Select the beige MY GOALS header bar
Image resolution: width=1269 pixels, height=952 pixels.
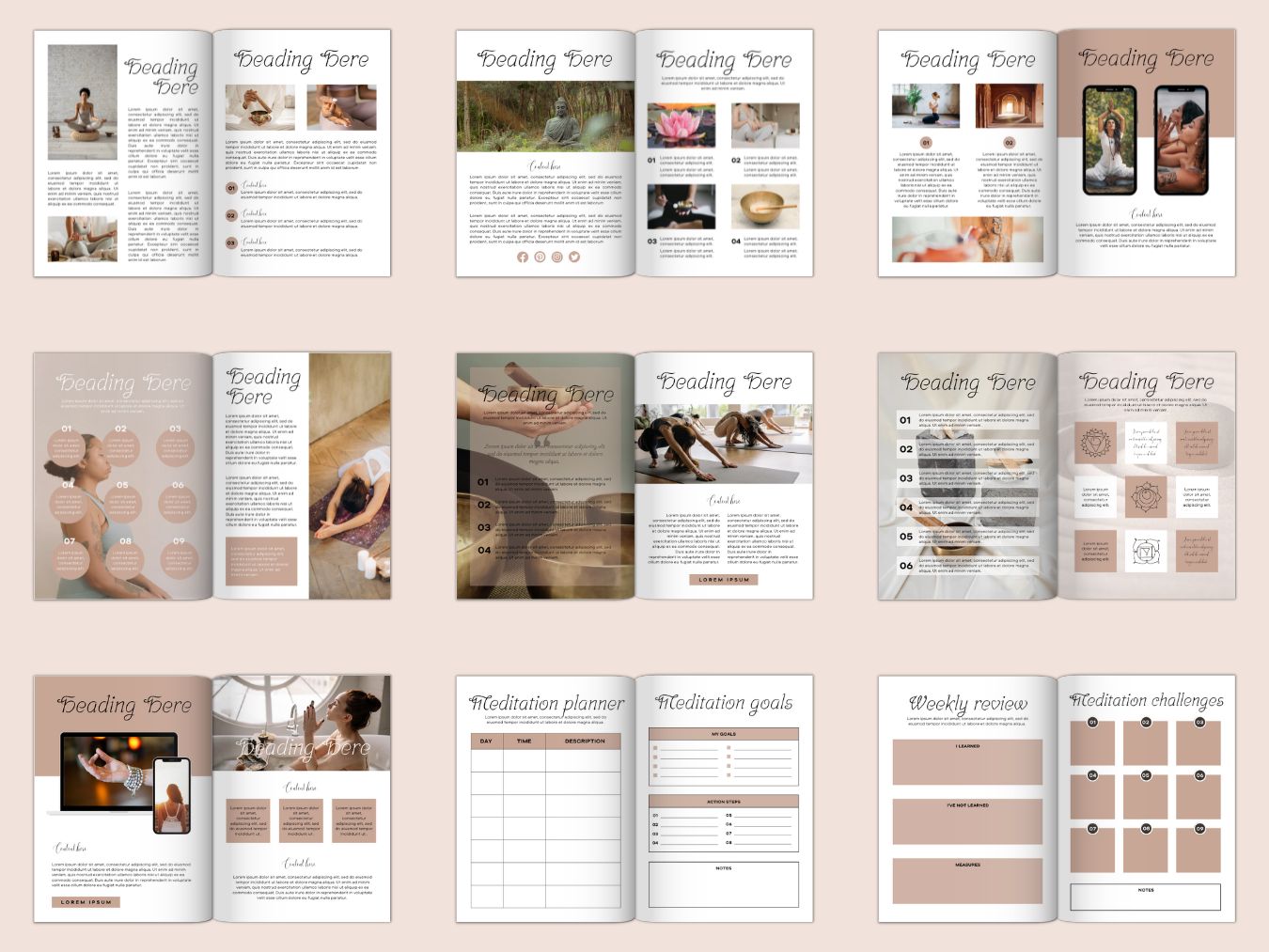click(x=724, y=734)
